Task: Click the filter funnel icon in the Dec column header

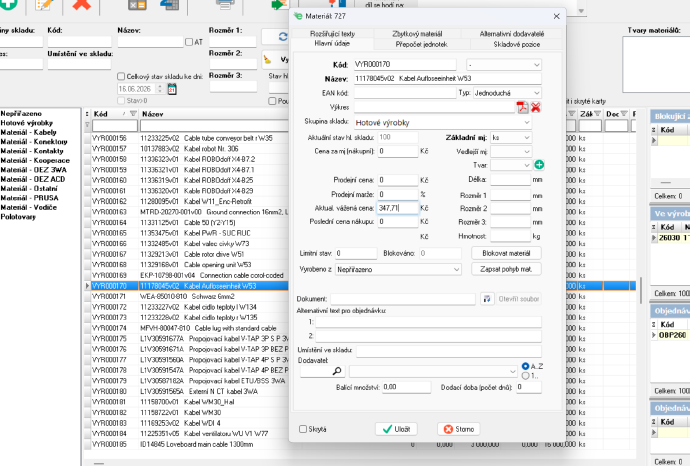Action: (624, 114)
